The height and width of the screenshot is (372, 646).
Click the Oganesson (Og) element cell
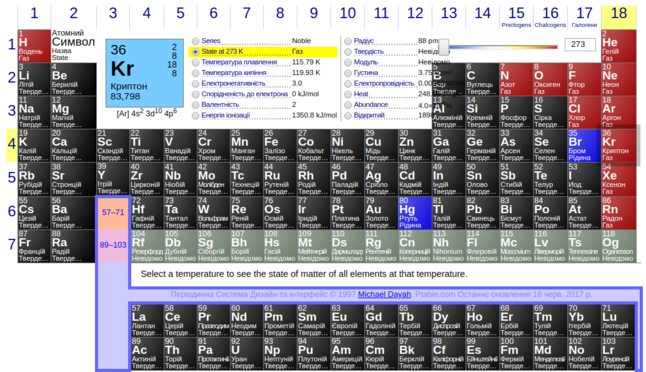click(x=618, y=246)
